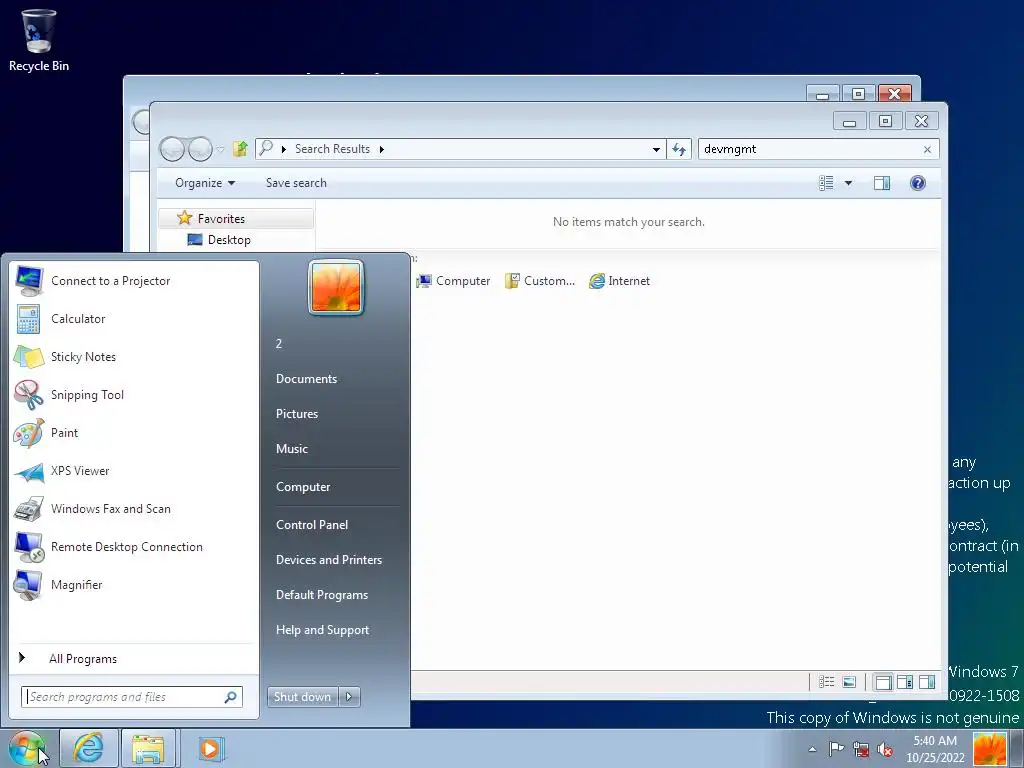Click the Start orb button

(26, 748)
